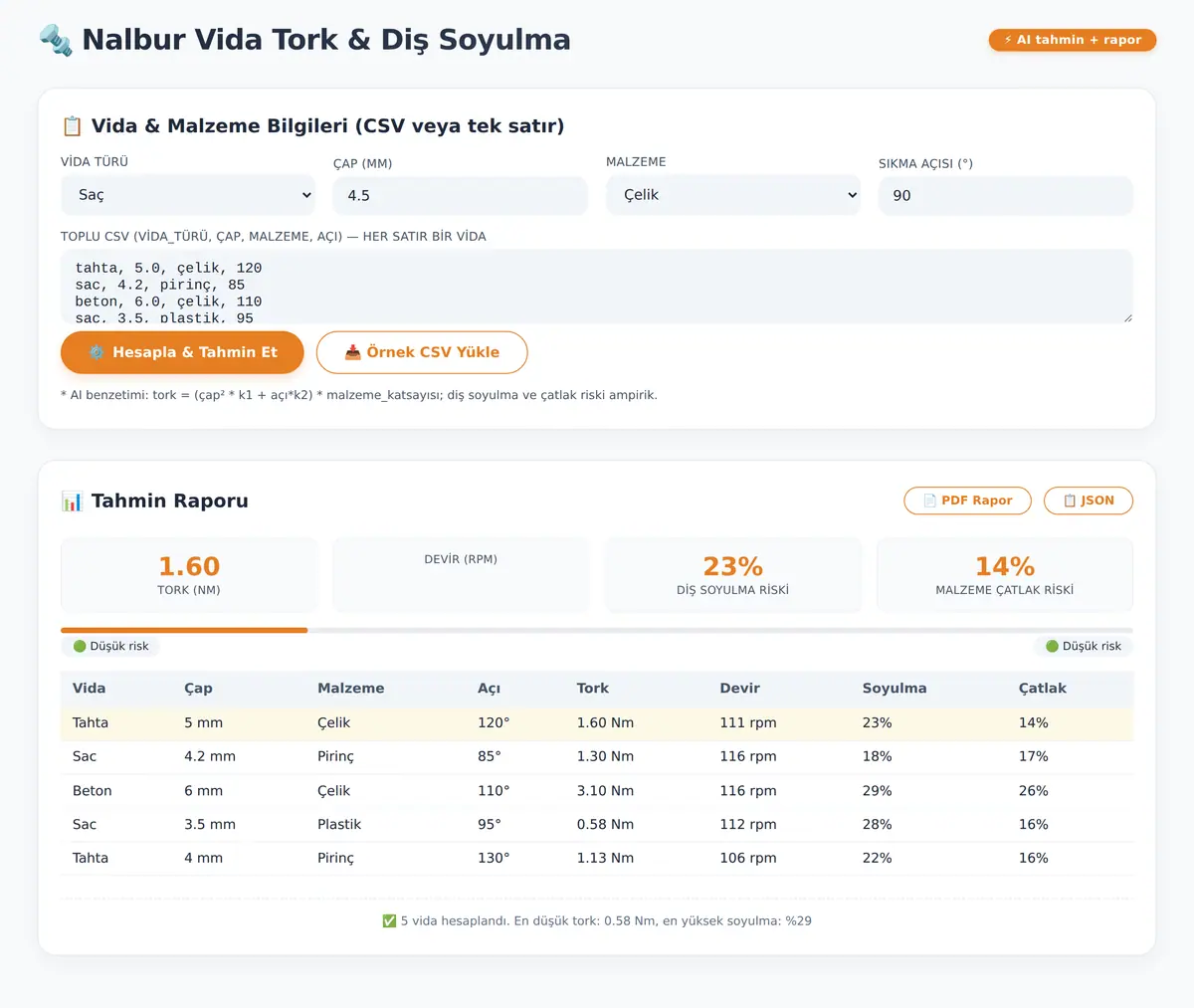Click the JSON export button
The height and width of the screenshot is (1008, 1194).
pos(1089,501)
